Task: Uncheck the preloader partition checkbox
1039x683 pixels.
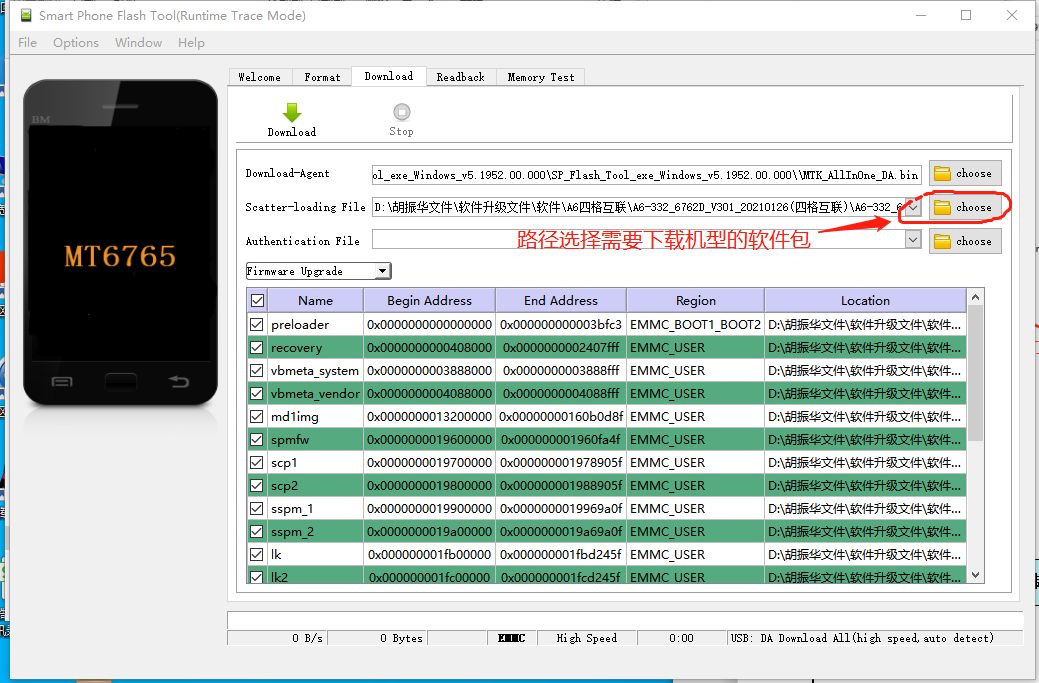Action: (257, 325)
